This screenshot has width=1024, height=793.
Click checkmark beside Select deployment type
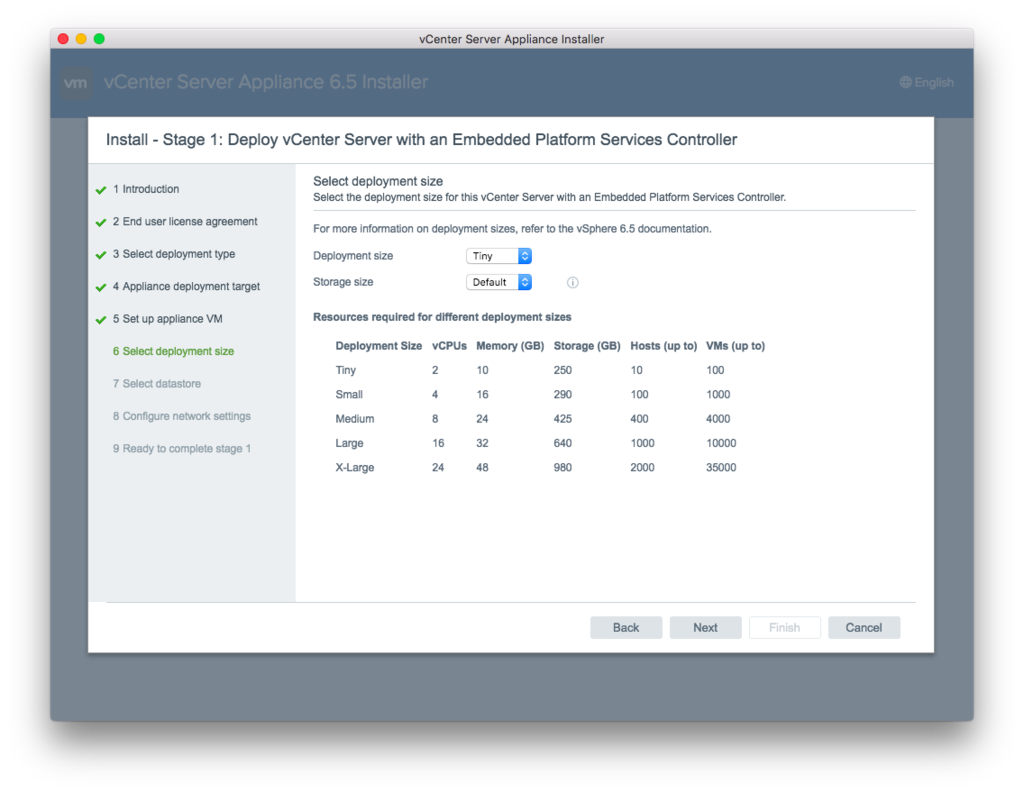click(101, 255)
